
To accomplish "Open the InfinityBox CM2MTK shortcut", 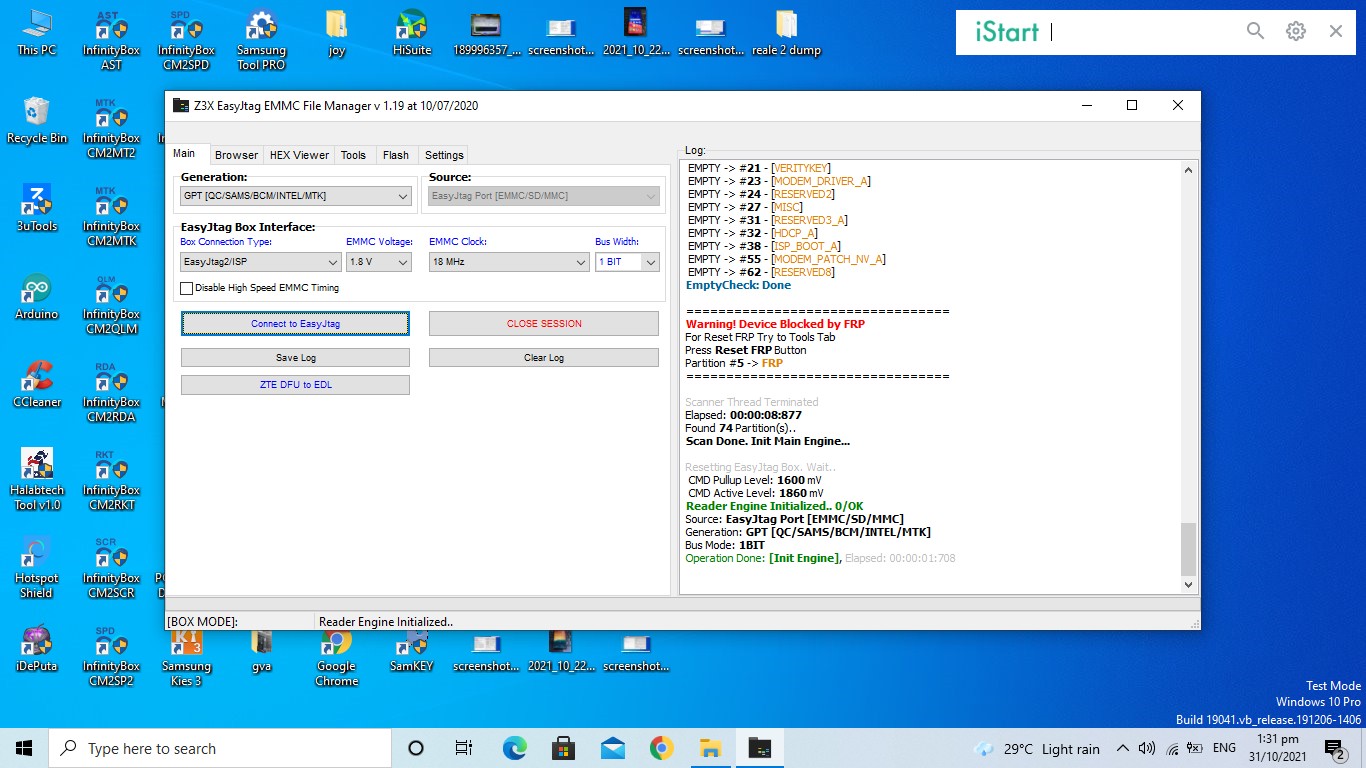I will click(x=111, y=216).
